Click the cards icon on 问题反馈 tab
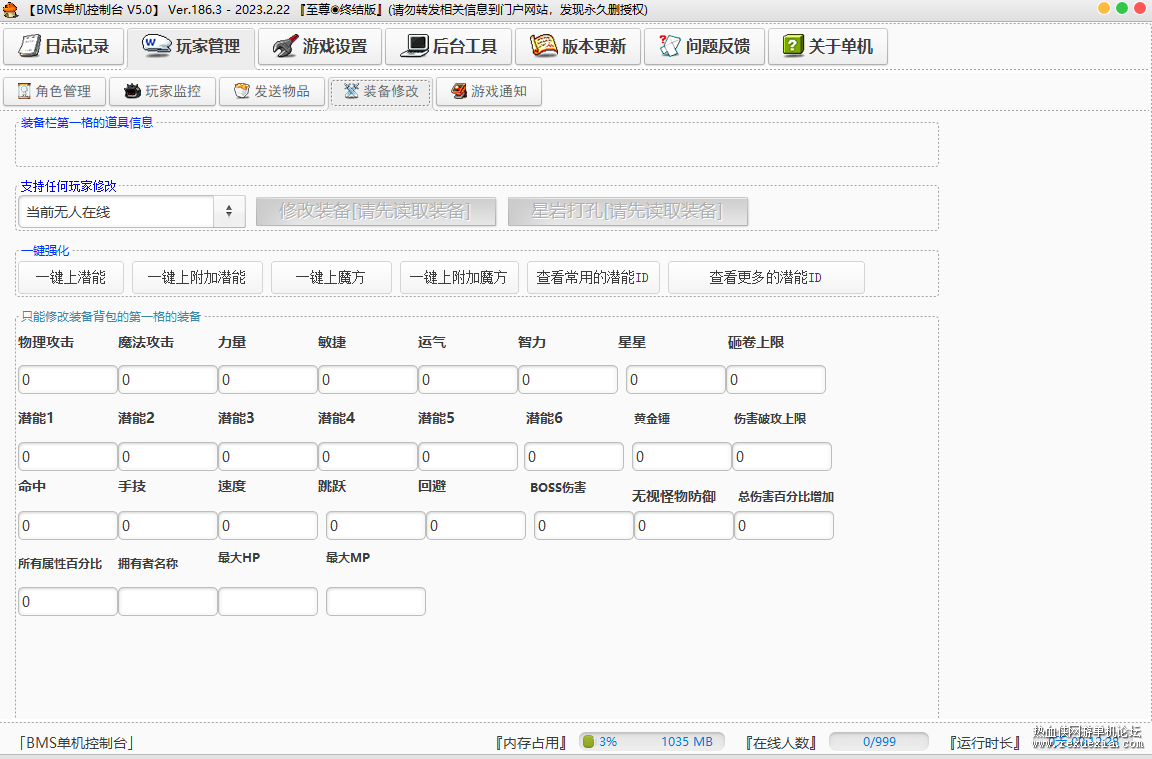This screenshot has width=1152, height=759. point(670,46)
